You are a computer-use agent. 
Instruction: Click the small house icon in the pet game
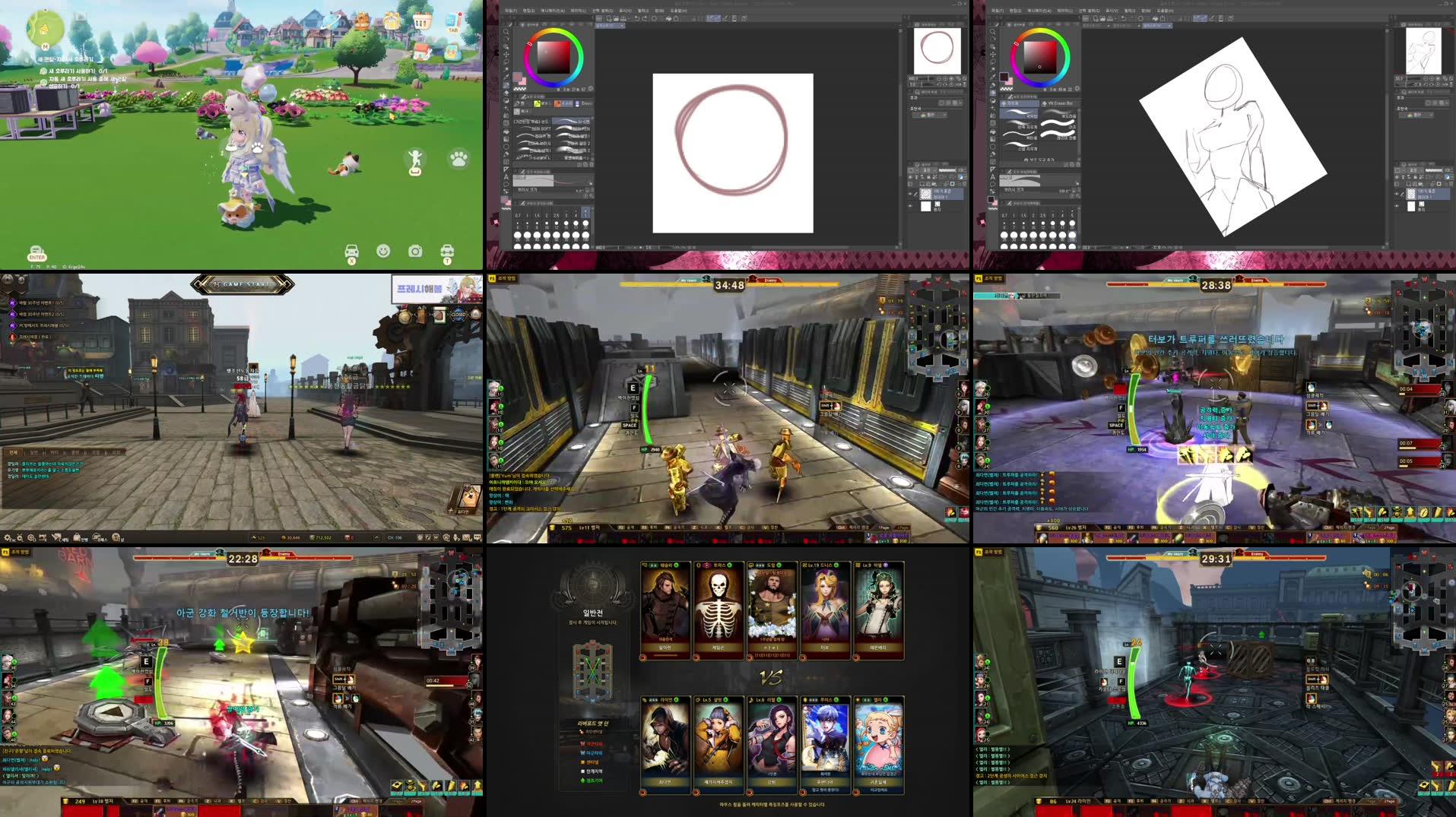[x=421, y=52]
